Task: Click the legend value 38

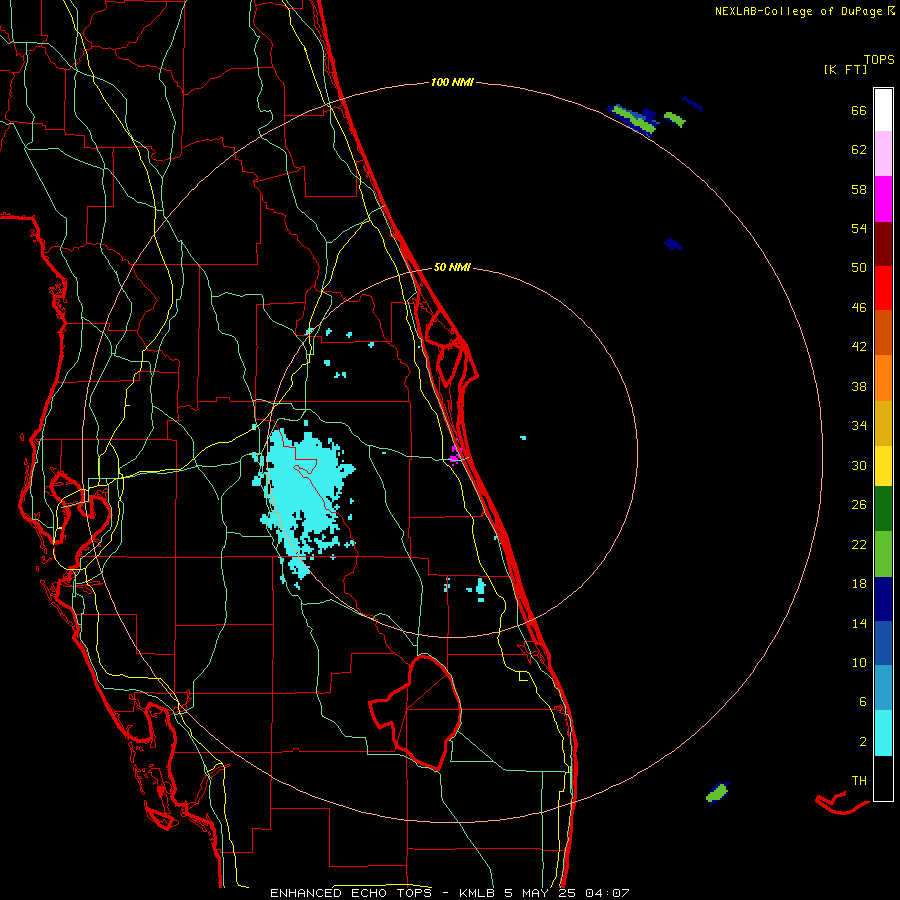Action: (x=859, y=386)
